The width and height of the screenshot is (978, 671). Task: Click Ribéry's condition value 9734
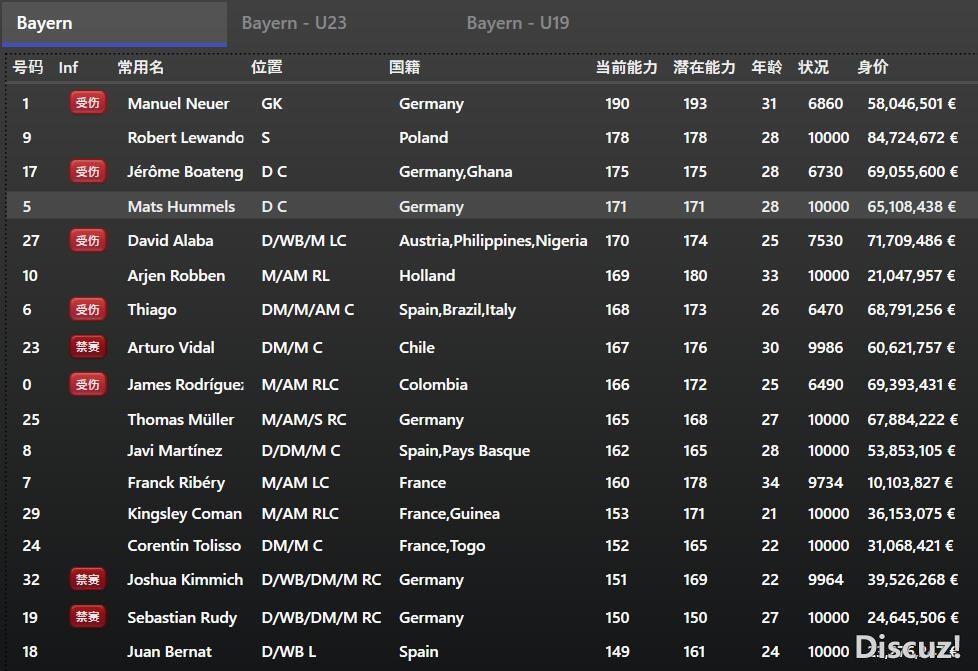[825, 483]
